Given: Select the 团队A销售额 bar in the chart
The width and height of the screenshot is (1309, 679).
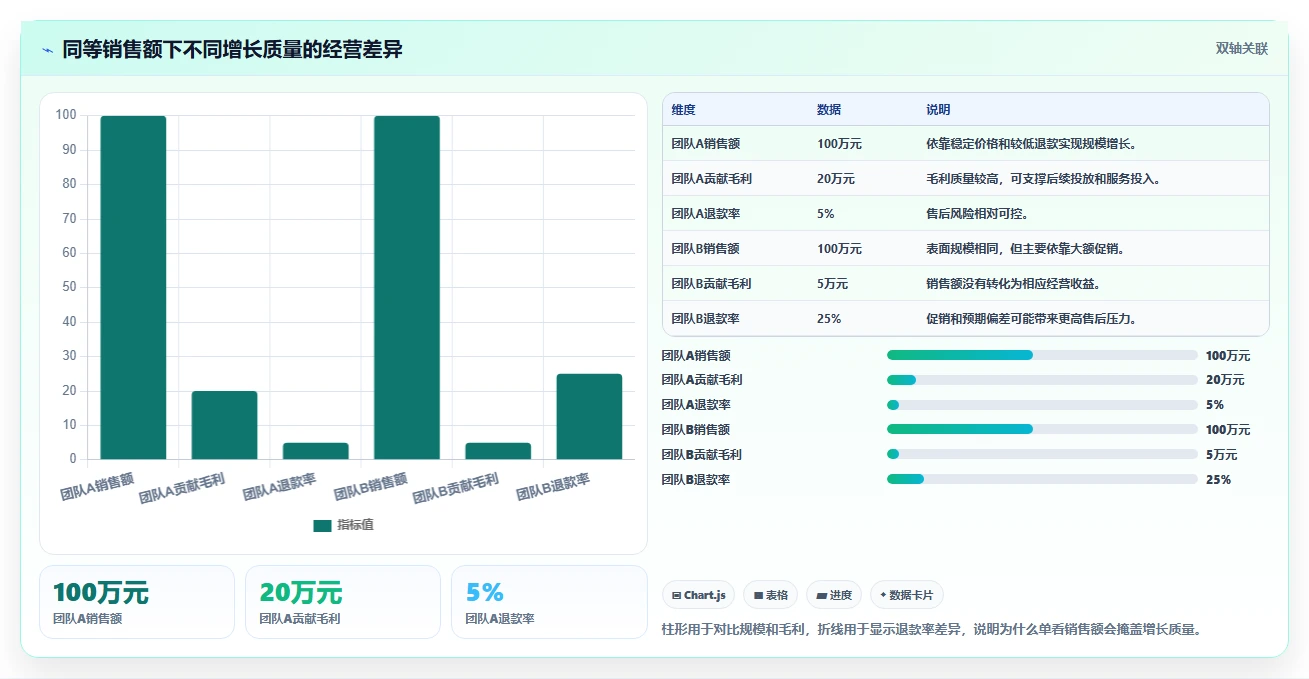Looking at the screenshot, I should [x=133, y=287].
